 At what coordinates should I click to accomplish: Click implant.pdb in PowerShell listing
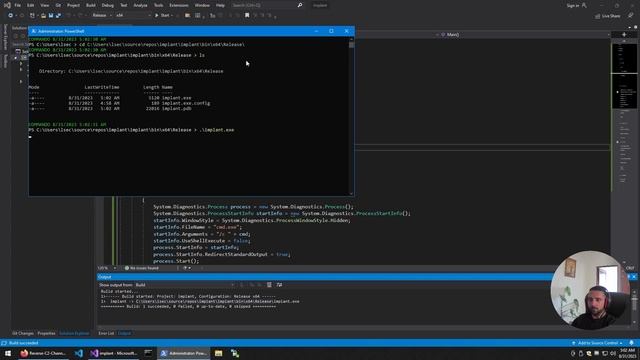coord(177,109)
